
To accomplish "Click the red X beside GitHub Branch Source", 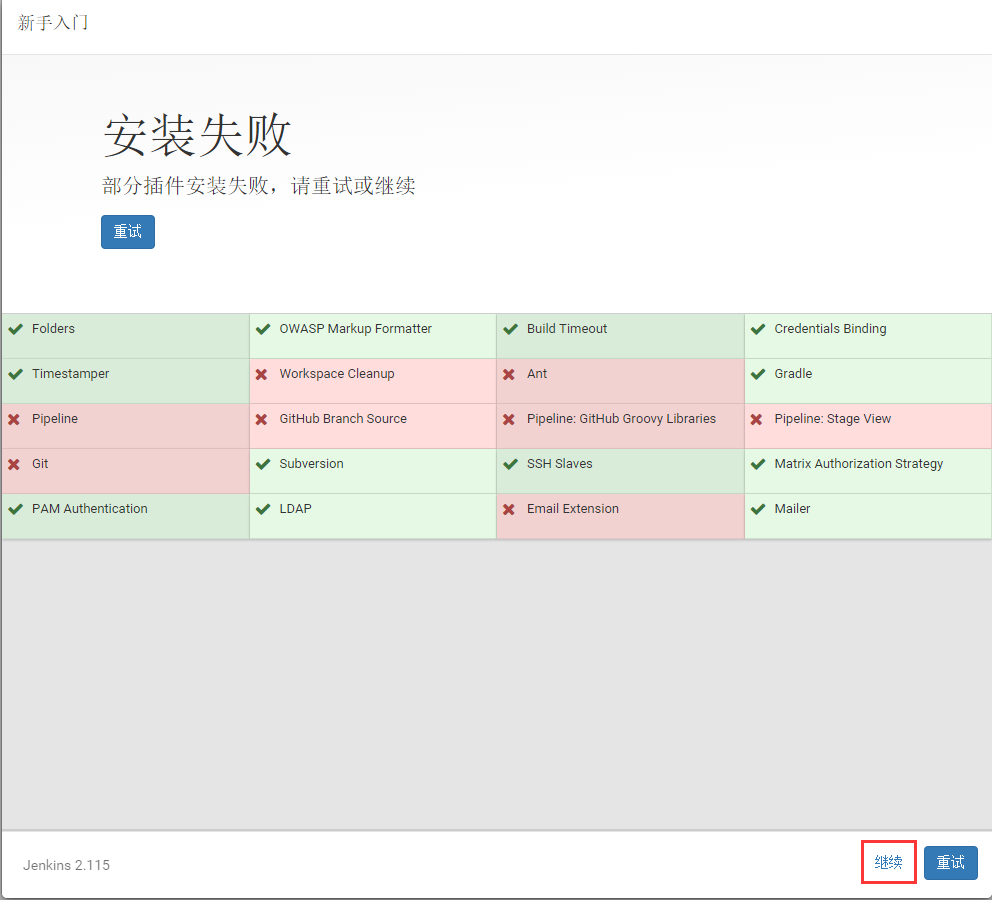I will tap(261, 419).
